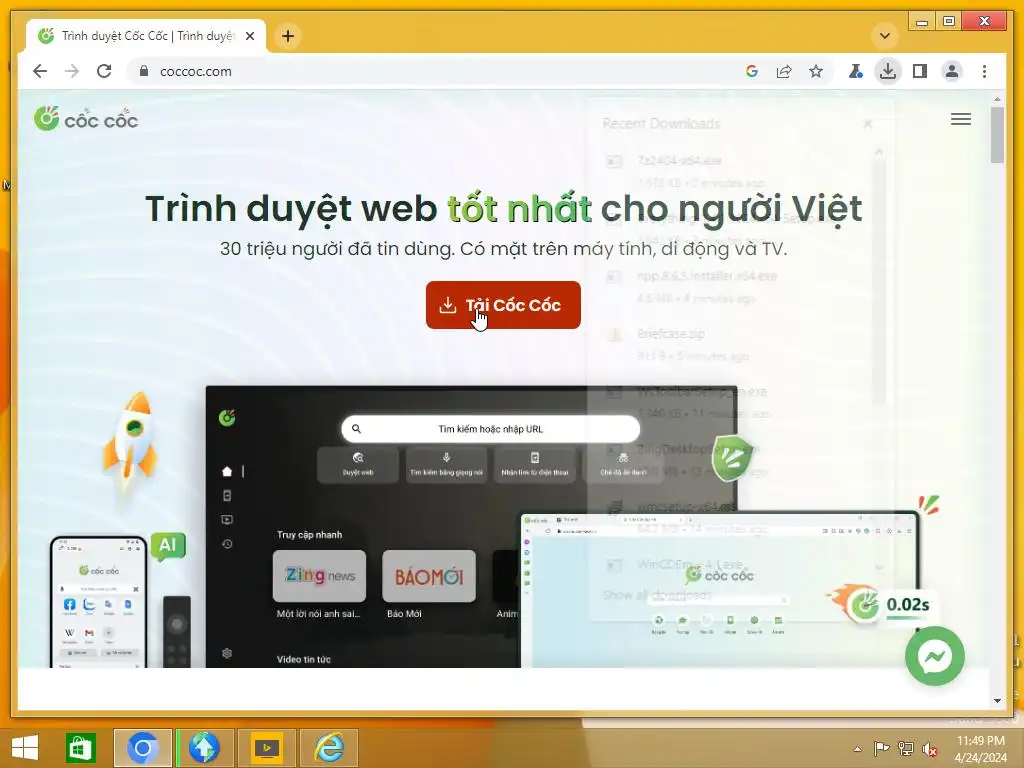Open the Windows Start button
The height and width of the screenshot is (768, 1024).
click(24, 748)
